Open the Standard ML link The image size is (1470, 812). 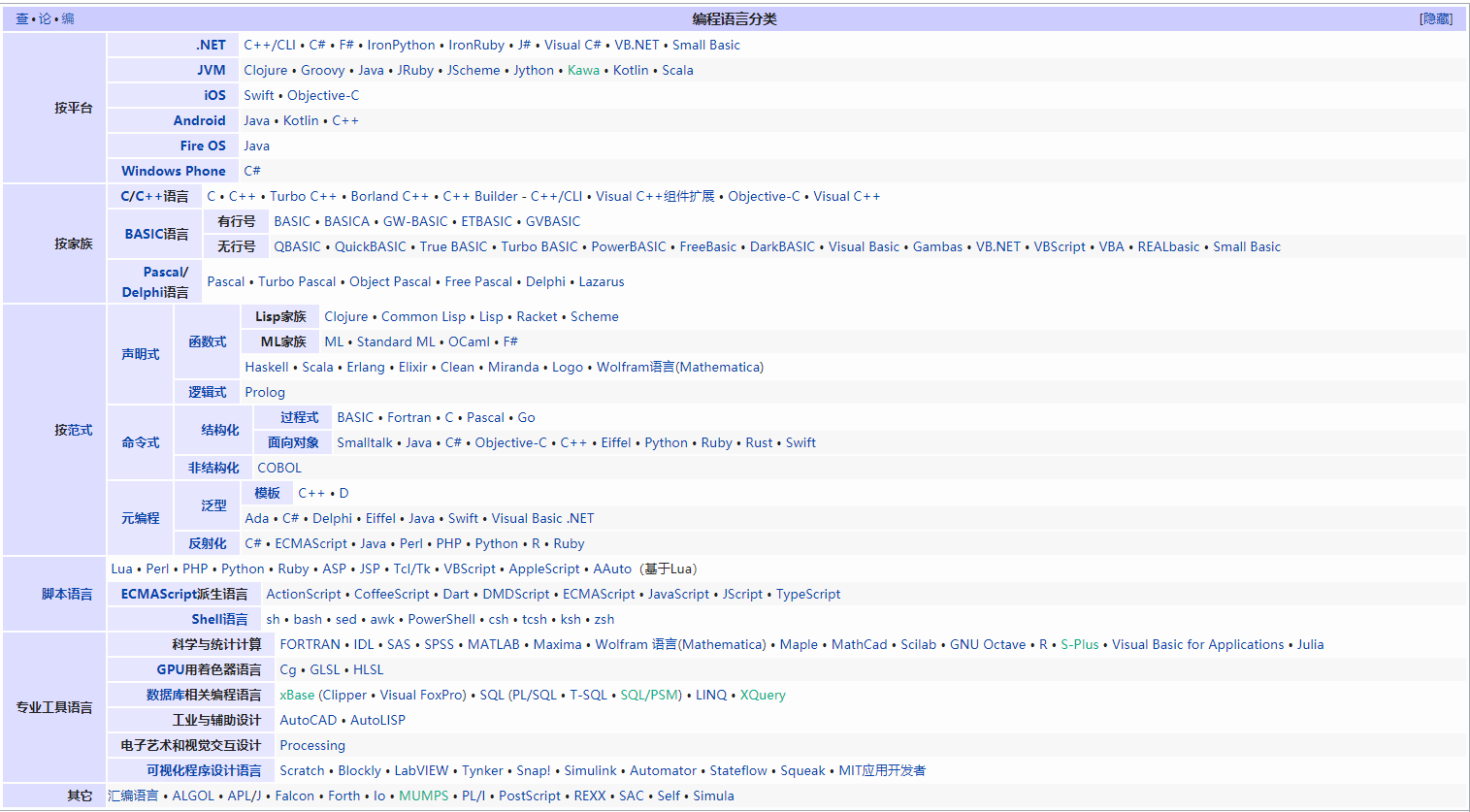(396, 341)
